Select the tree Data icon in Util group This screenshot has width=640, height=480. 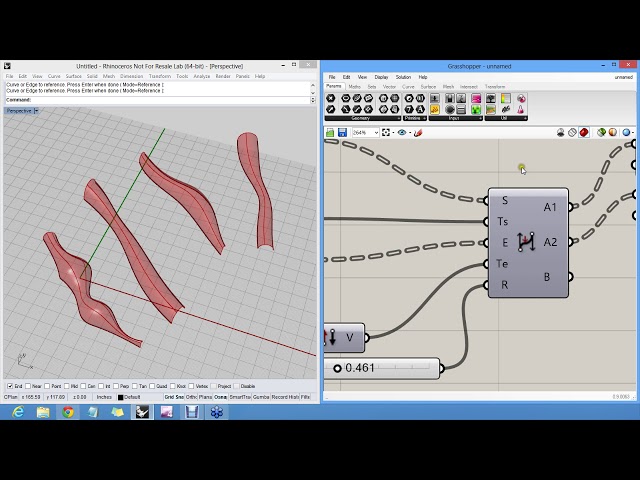point(491,99)
